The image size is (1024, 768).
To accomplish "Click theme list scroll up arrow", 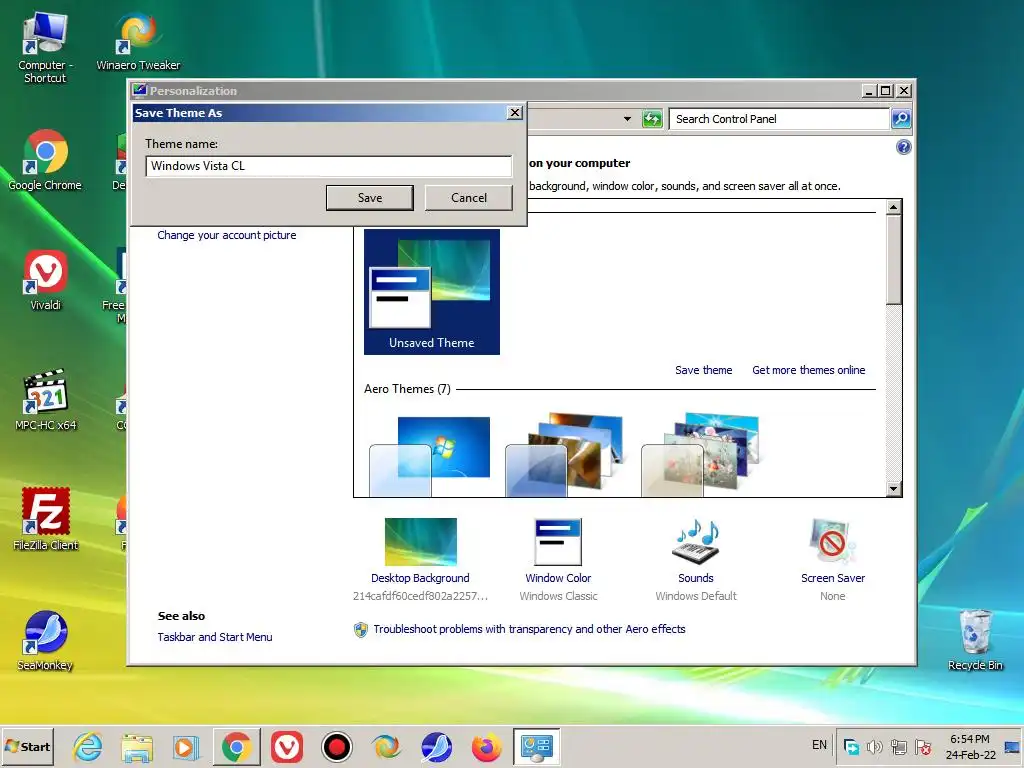I will pos(893,208).
